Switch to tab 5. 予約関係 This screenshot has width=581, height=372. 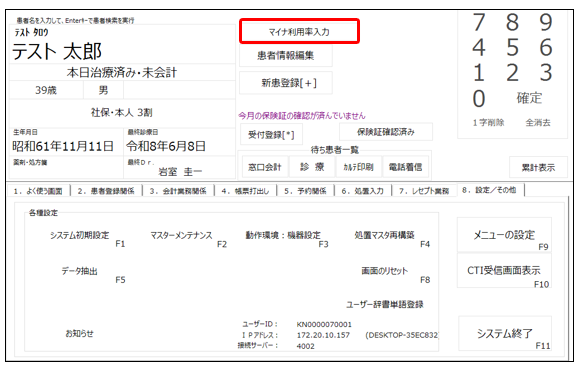tap(305, 191)
